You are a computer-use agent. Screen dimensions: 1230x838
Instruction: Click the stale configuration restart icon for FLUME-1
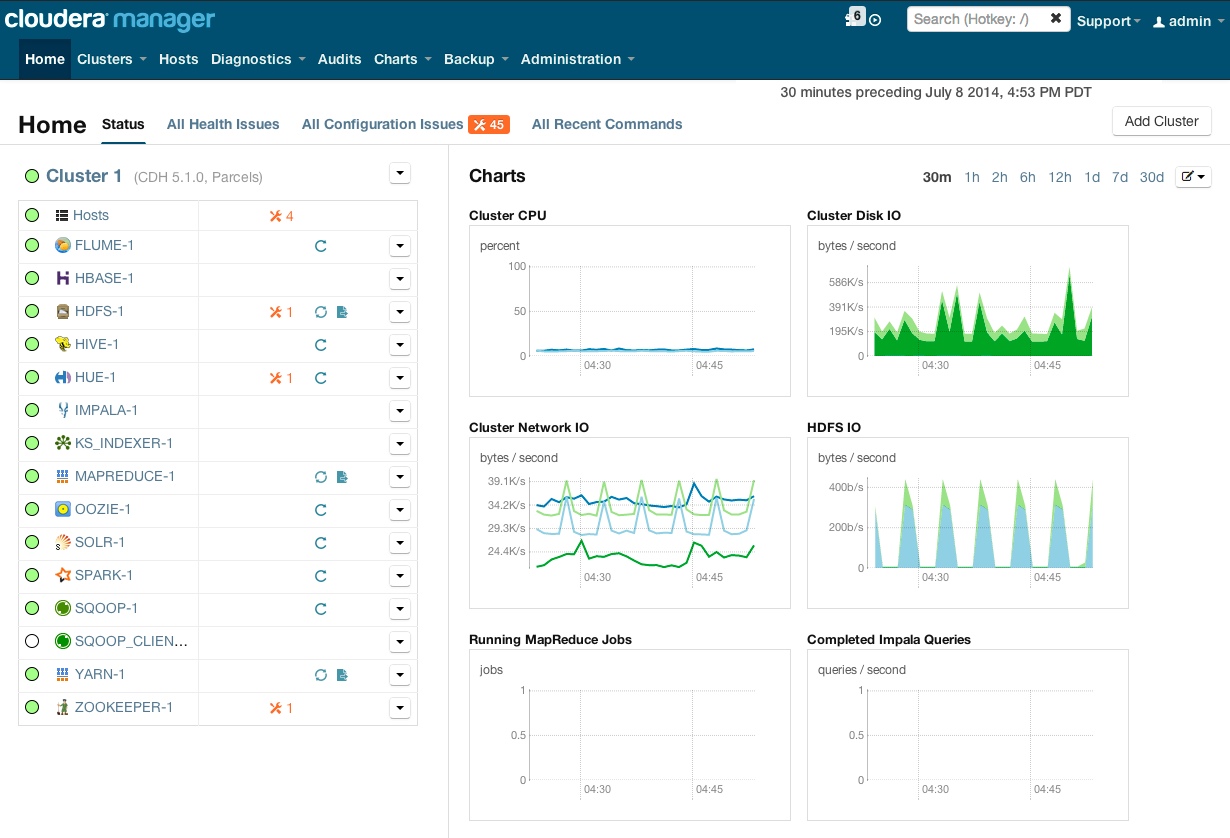(321, 245)
